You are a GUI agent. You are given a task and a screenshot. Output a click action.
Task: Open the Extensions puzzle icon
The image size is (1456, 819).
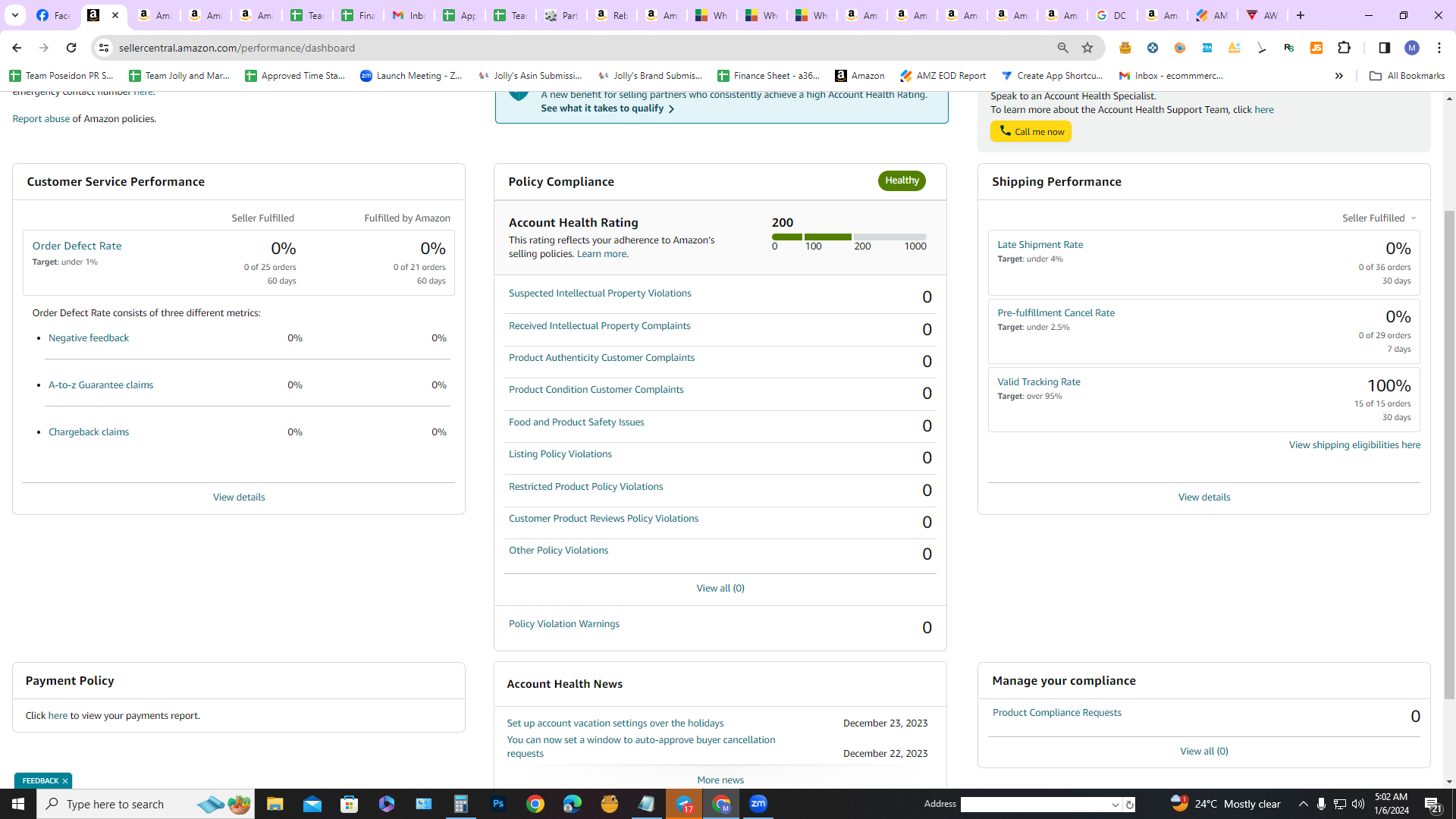click(1345, 48)
